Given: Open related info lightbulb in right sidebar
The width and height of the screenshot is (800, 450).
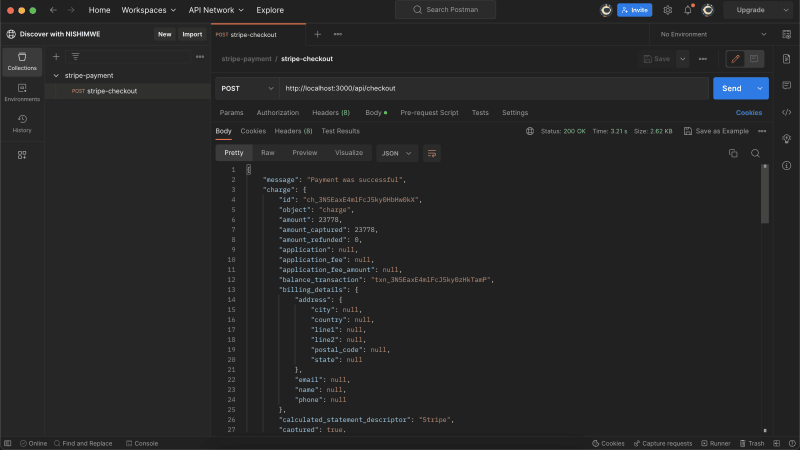Looking at the screenshot, I should coord(786,139).
